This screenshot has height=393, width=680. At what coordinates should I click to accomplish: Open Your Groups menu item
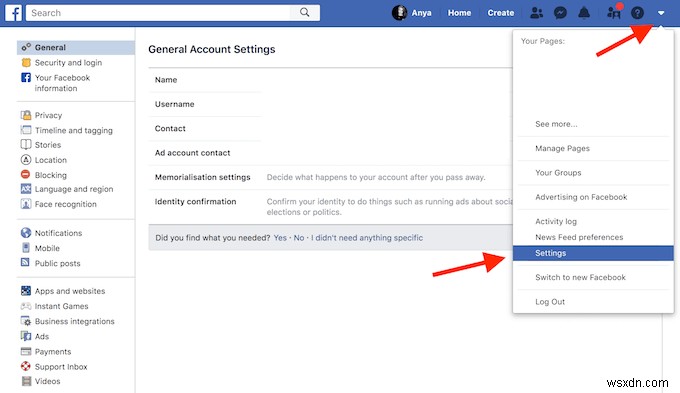point(558,173)
